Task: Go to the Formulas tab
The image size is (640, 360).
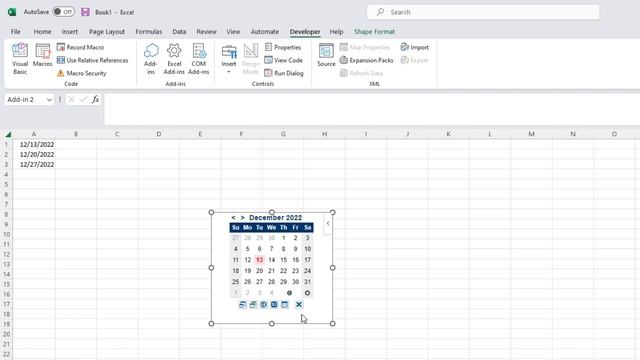Action: [x=149, y=31]
